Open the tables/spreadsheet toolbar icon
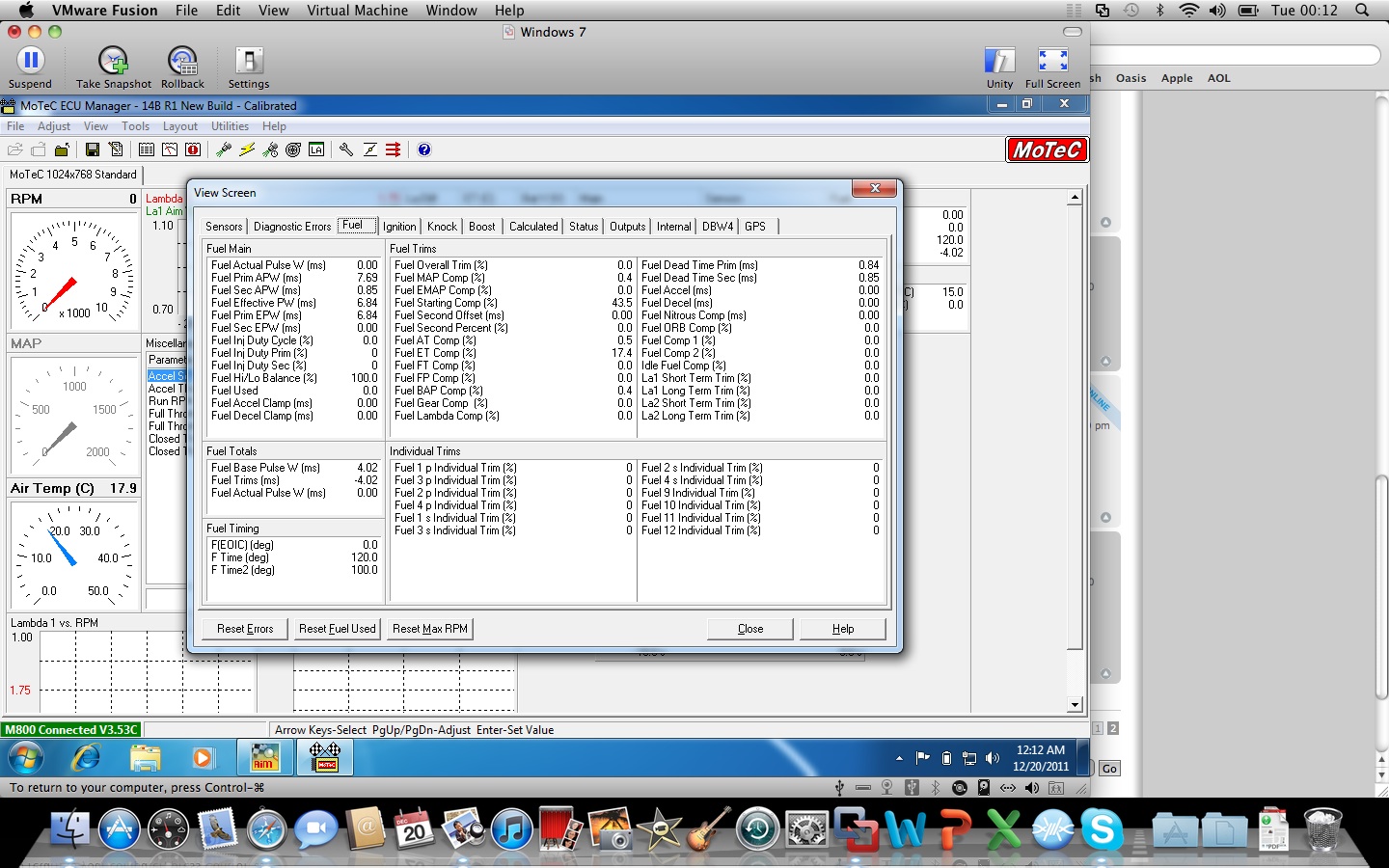Viewport: 1389px width, 868px height. [x=147, y=149]
